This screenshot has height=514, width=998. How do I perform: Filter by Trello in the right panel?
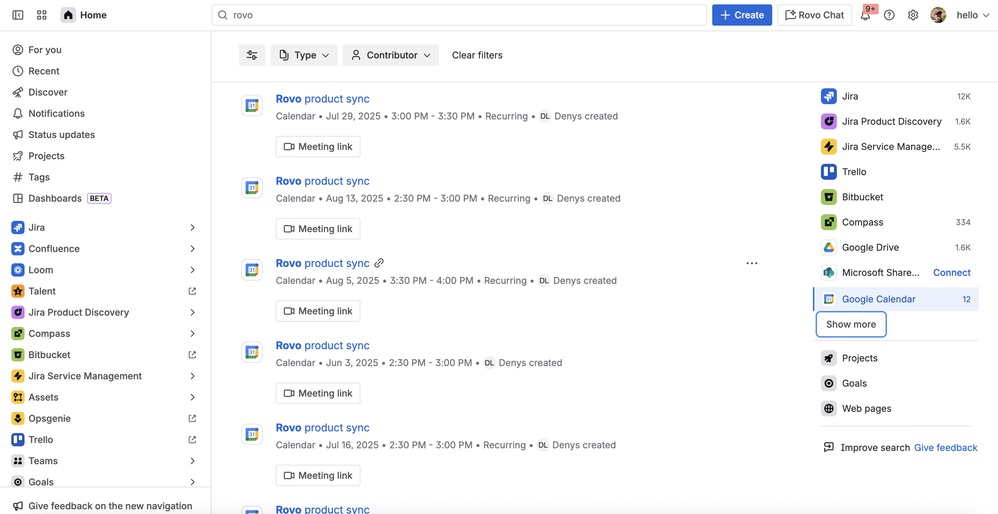[896, 172]
